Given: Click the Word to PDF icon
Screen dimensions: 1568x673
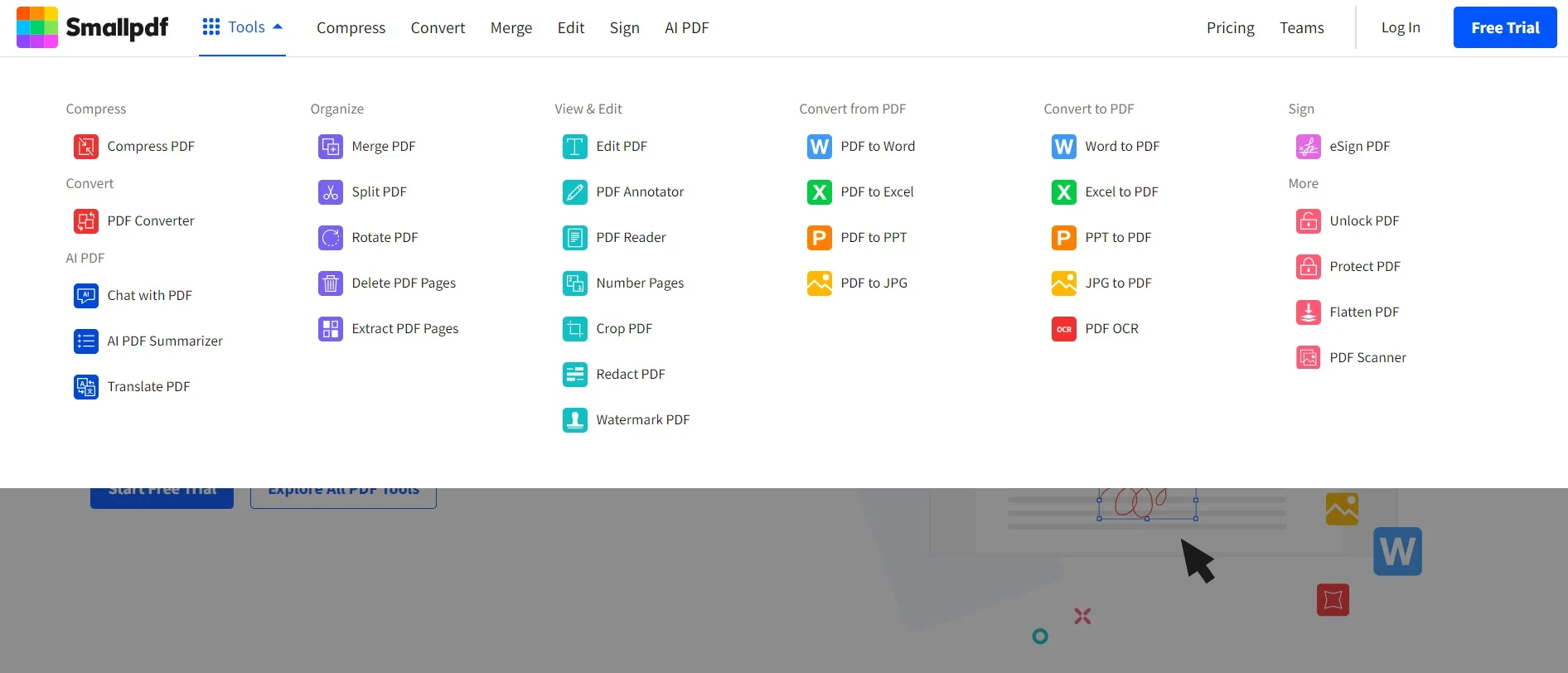Looking at the screenshot, I should pyautogui.click(x=1064, y=147).
